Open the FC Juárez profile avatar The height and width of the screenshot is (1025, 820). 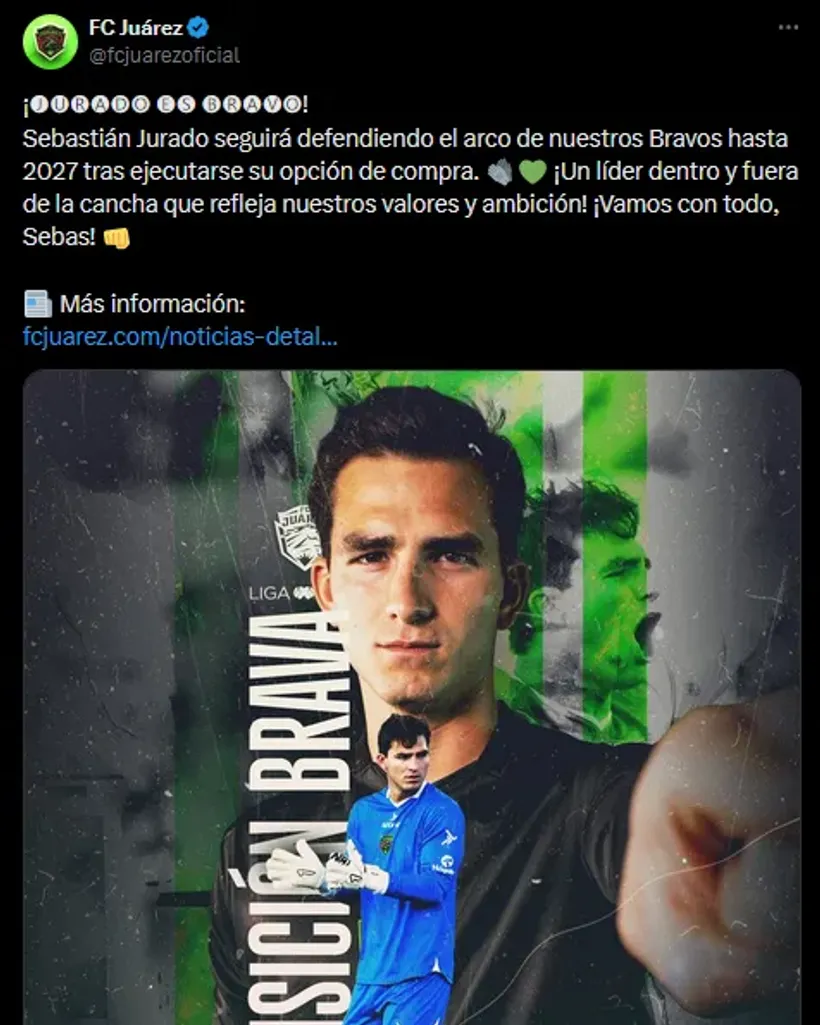click(x=50, y=42)
